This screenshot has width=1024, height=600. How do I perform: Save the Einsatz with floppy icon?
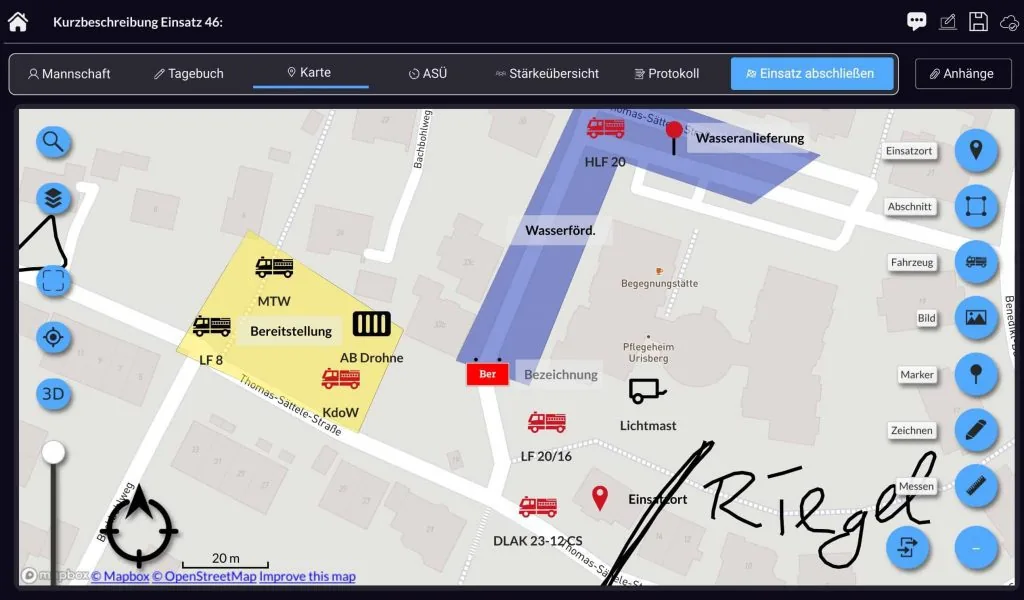(978, 22)
